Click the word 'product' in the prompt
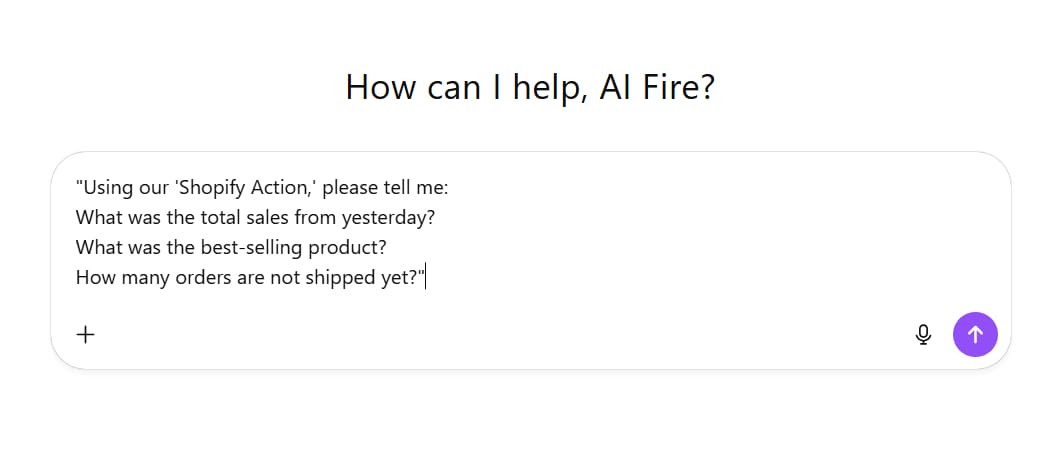 click(351, 247)
